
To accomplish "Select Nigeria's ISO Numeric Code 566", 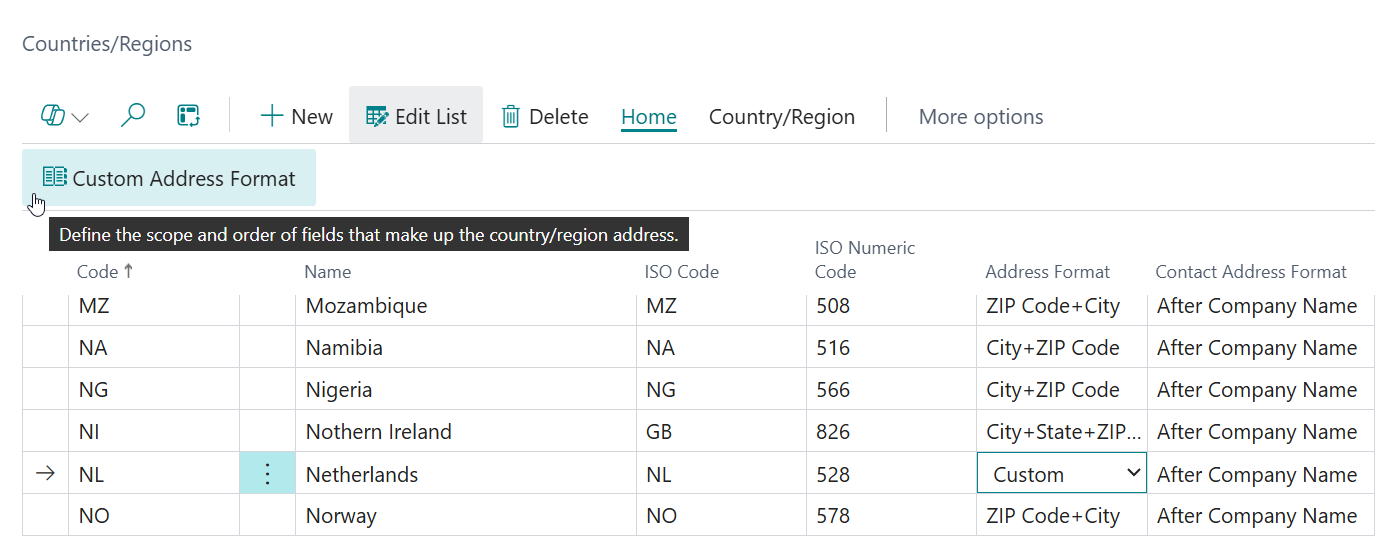I will tap(833, 390).
